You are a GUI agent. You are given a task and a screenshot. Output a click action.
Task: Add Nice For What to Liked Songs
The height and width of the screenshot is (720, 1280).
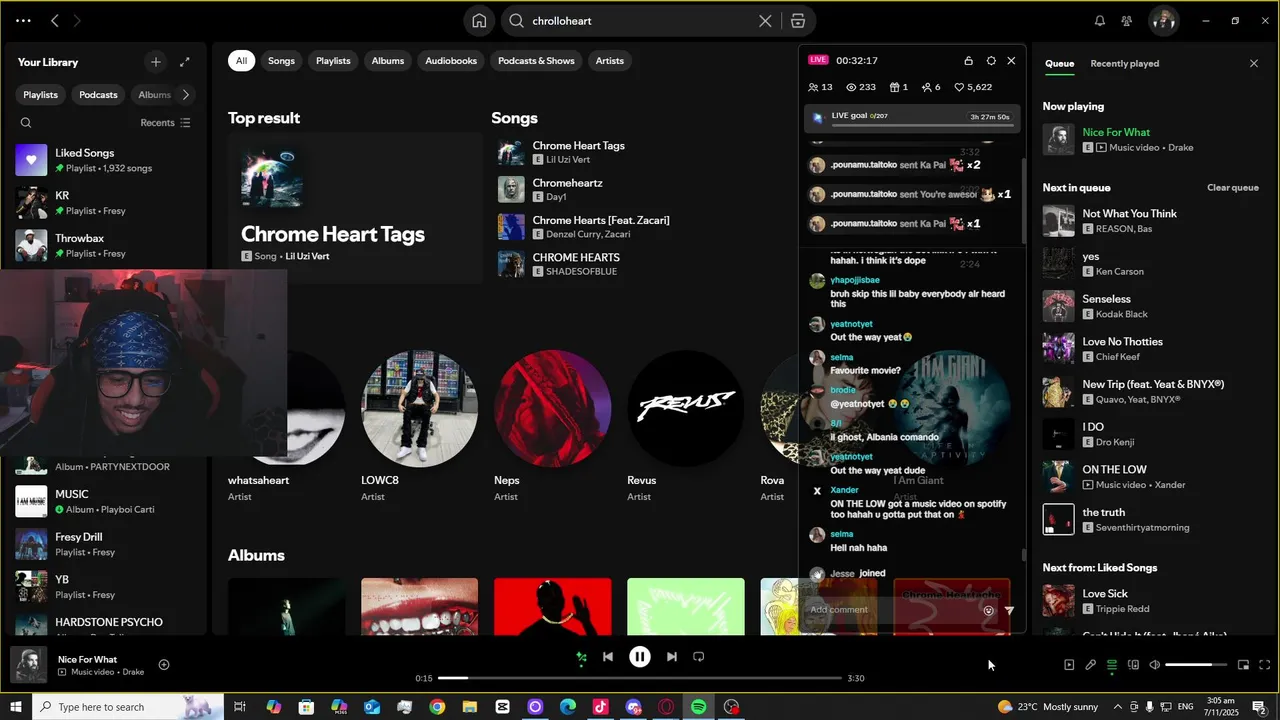(164, 665)
